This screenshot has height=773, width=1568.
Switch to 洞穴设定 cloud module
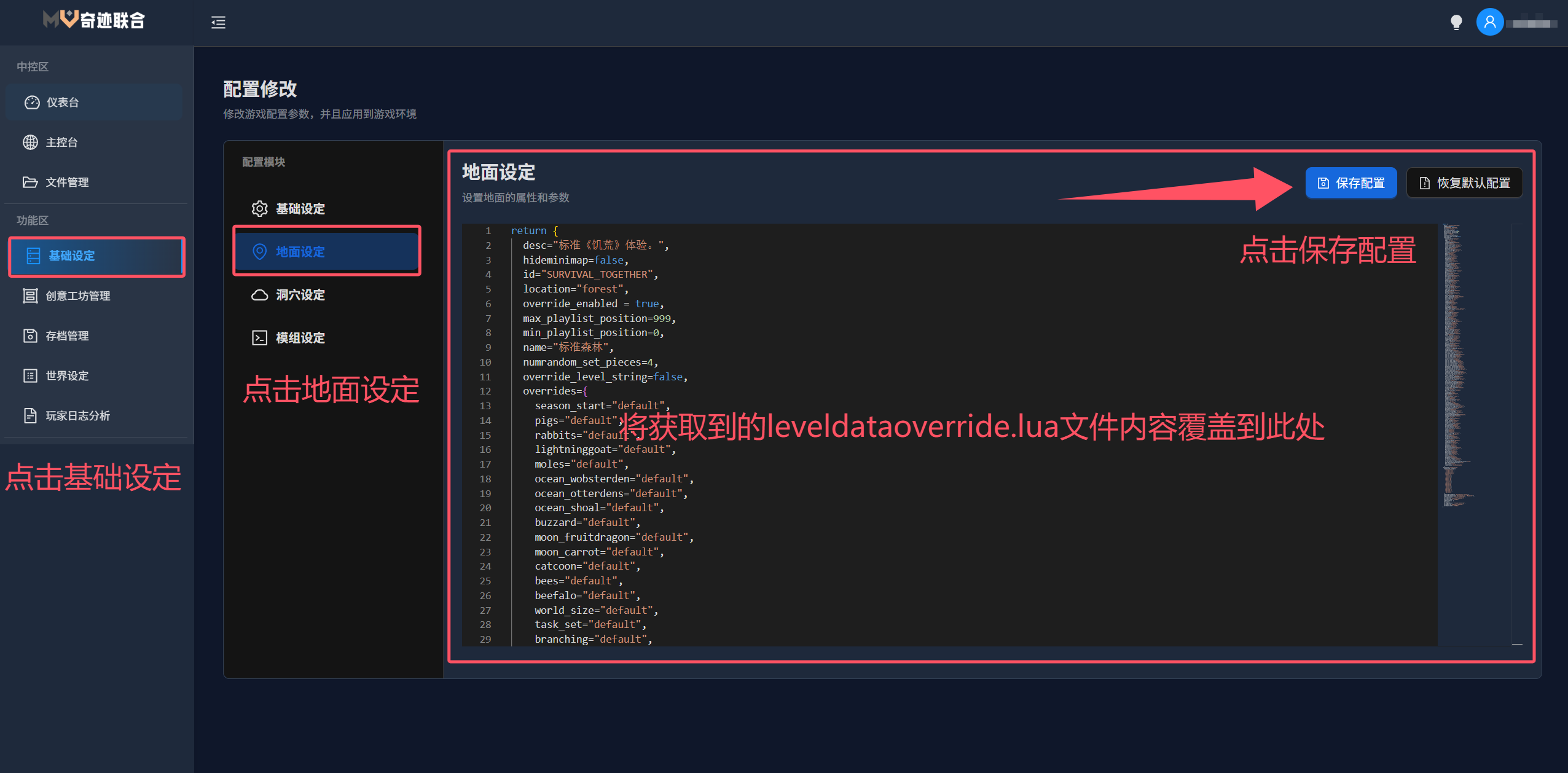point(300,295)
